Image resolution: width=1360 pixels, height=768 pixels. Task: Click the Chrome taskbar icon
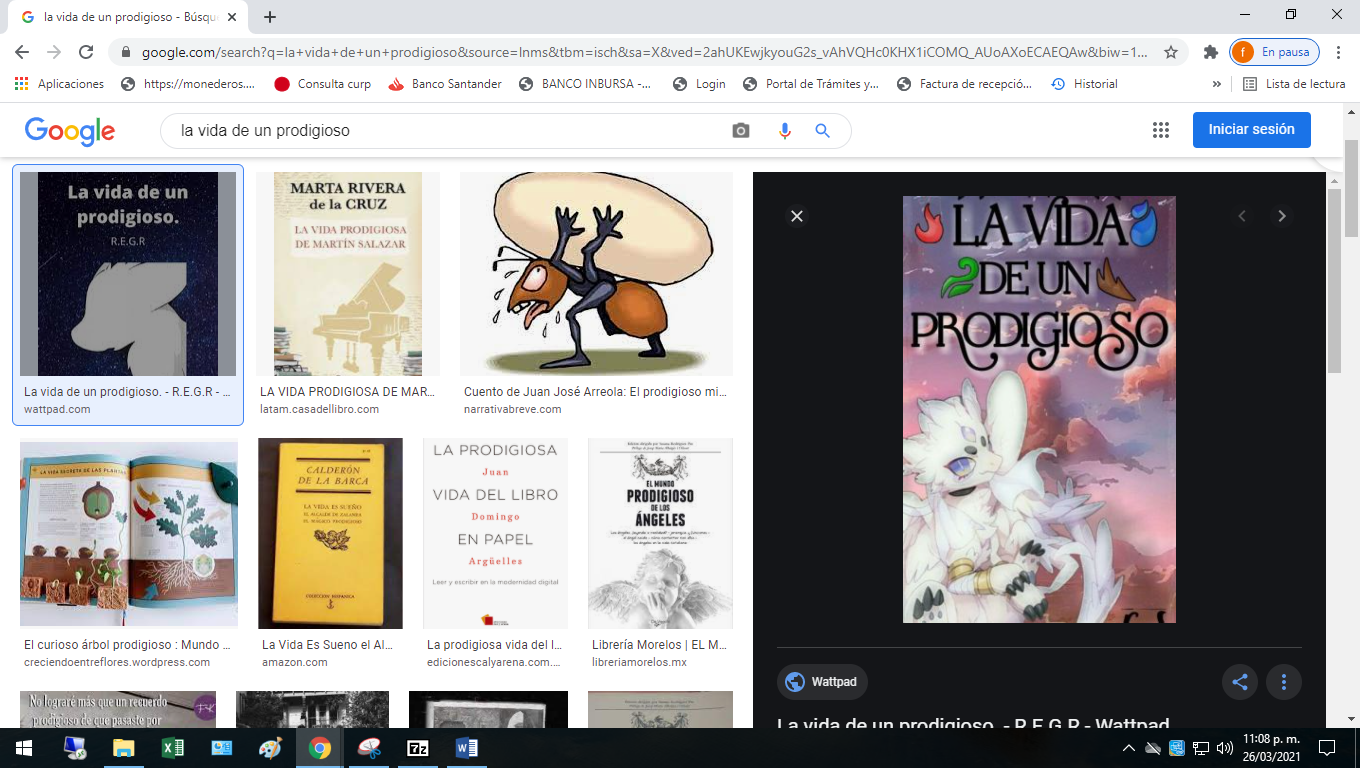coord(320,747)
